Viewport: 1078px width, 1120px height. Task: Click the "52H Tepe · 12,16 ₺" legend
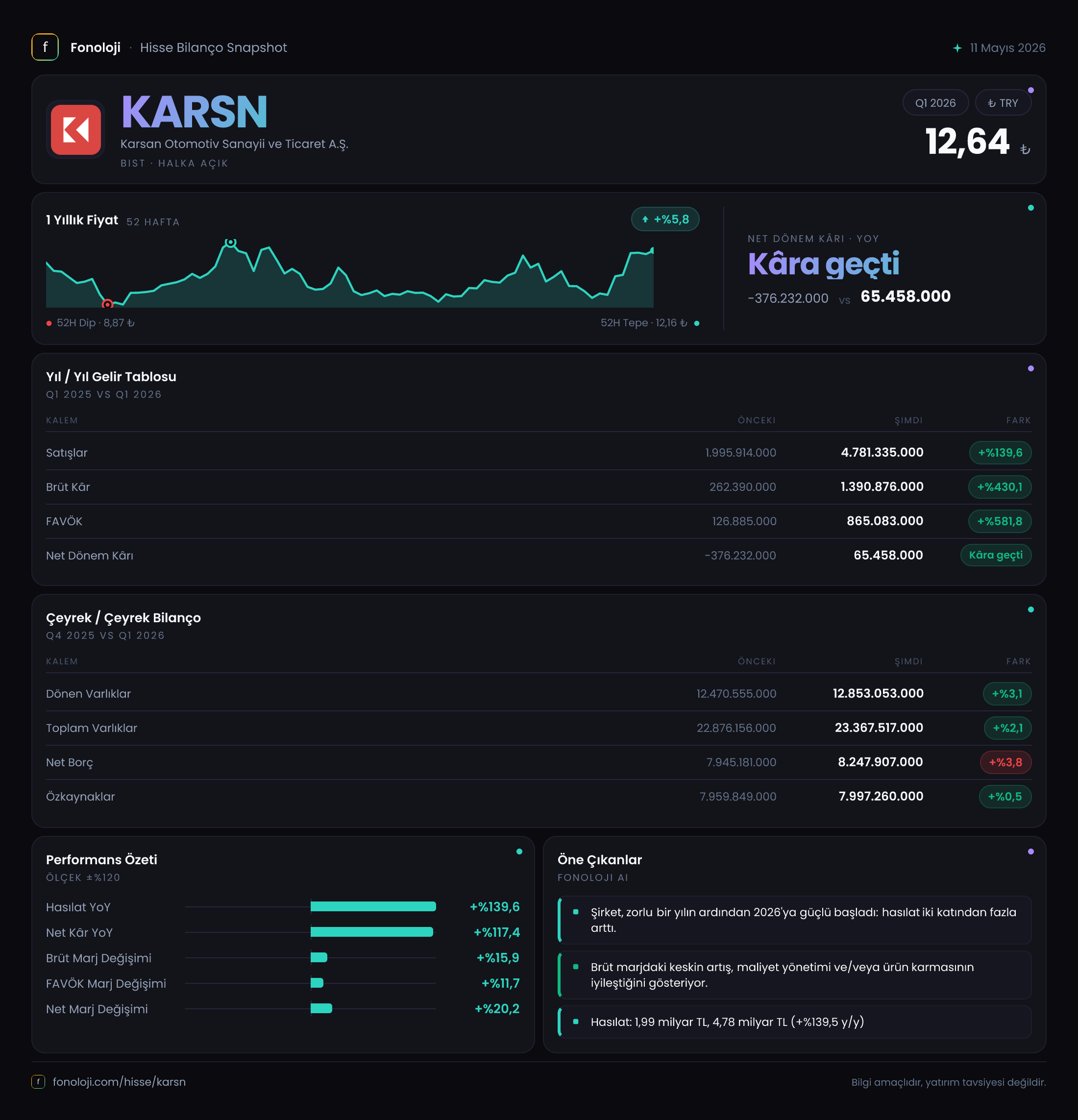coord(650,323)
